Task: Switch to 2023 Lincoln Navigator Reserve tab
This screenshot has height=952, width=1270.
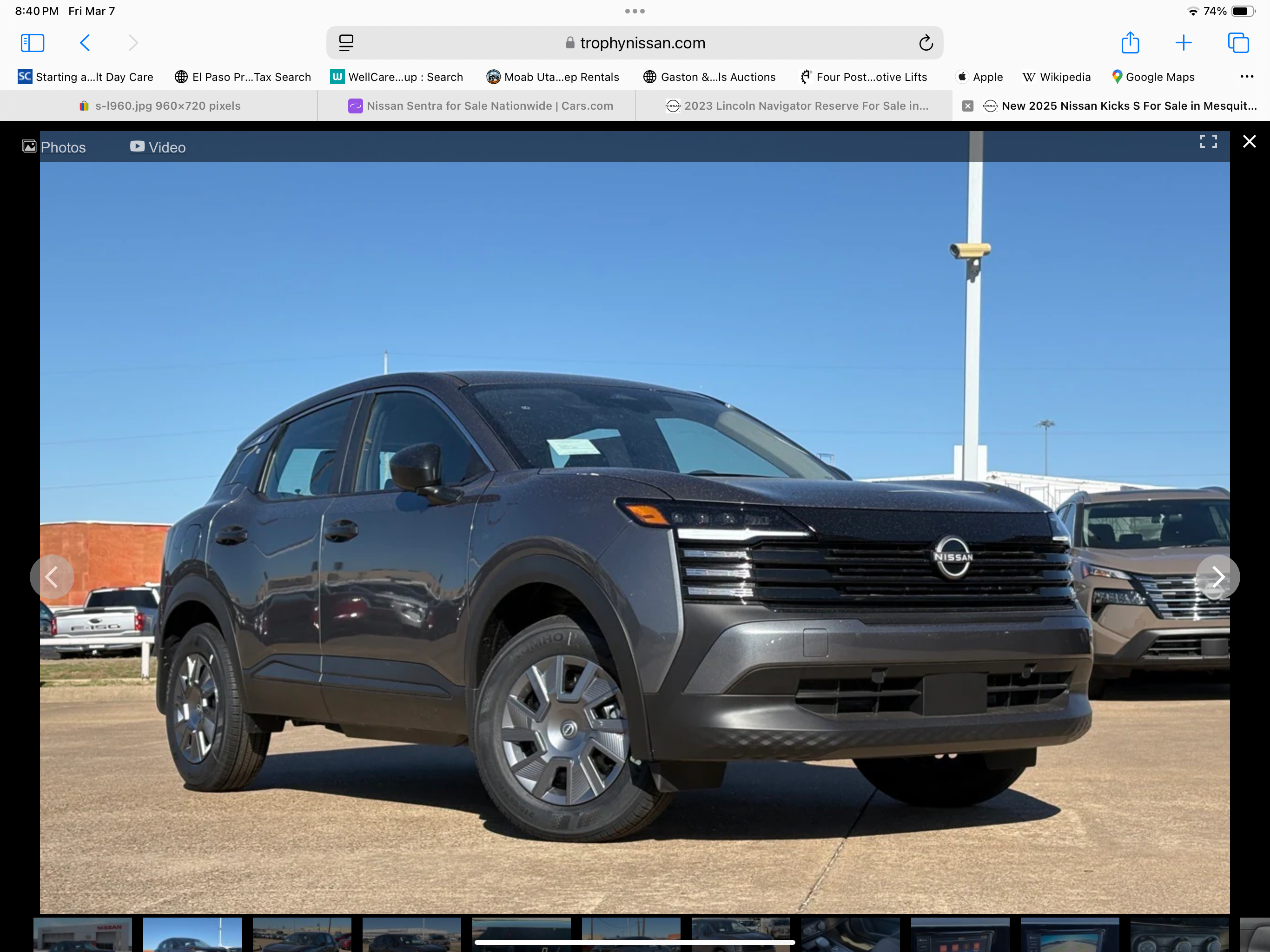Action: click(794, 106)
